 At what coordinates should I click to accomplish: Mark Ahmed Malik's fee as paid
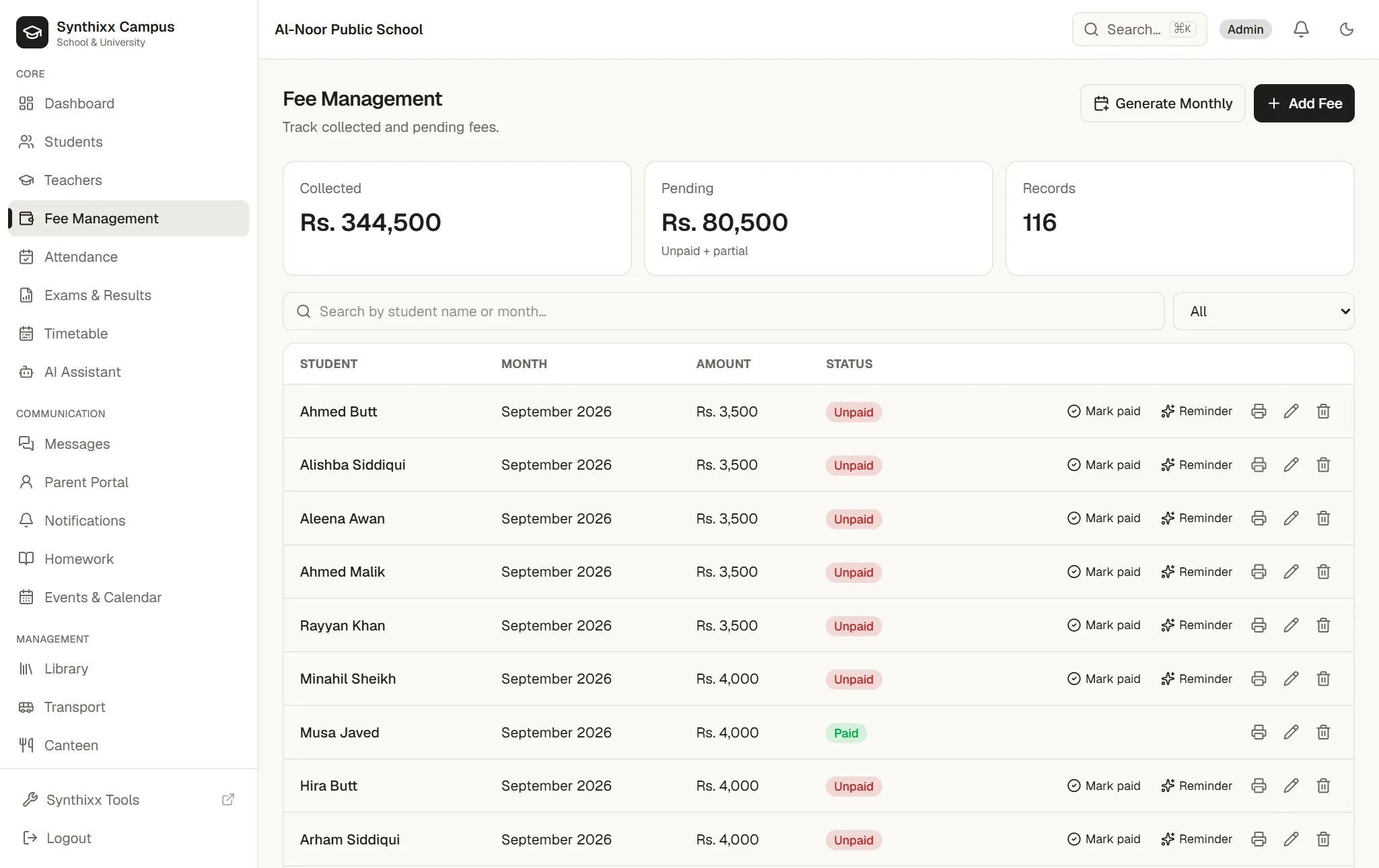(x=1104, y=572)
